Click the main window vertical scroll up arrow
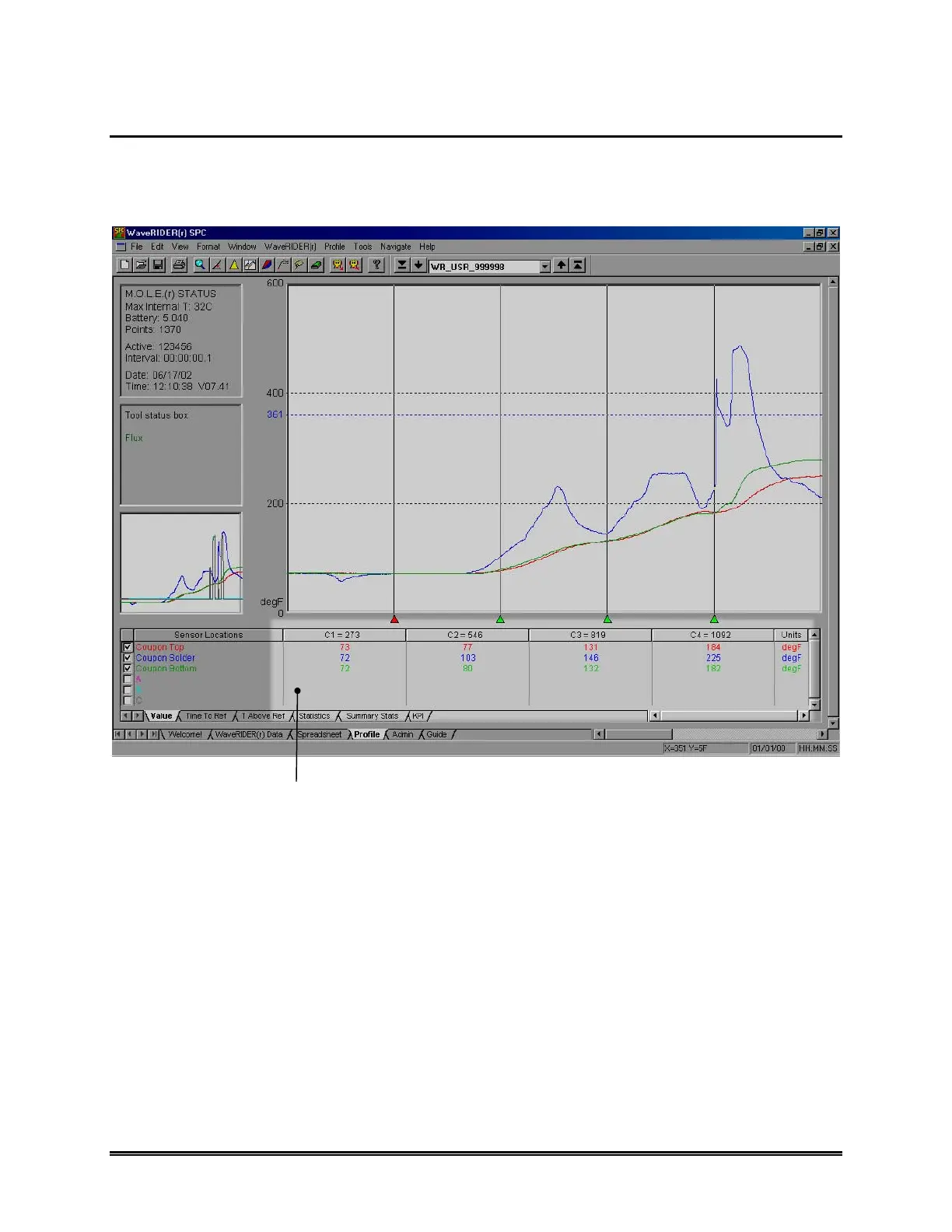The width and height of the screenshot is (952, 1232). click(x=833, y=282)
